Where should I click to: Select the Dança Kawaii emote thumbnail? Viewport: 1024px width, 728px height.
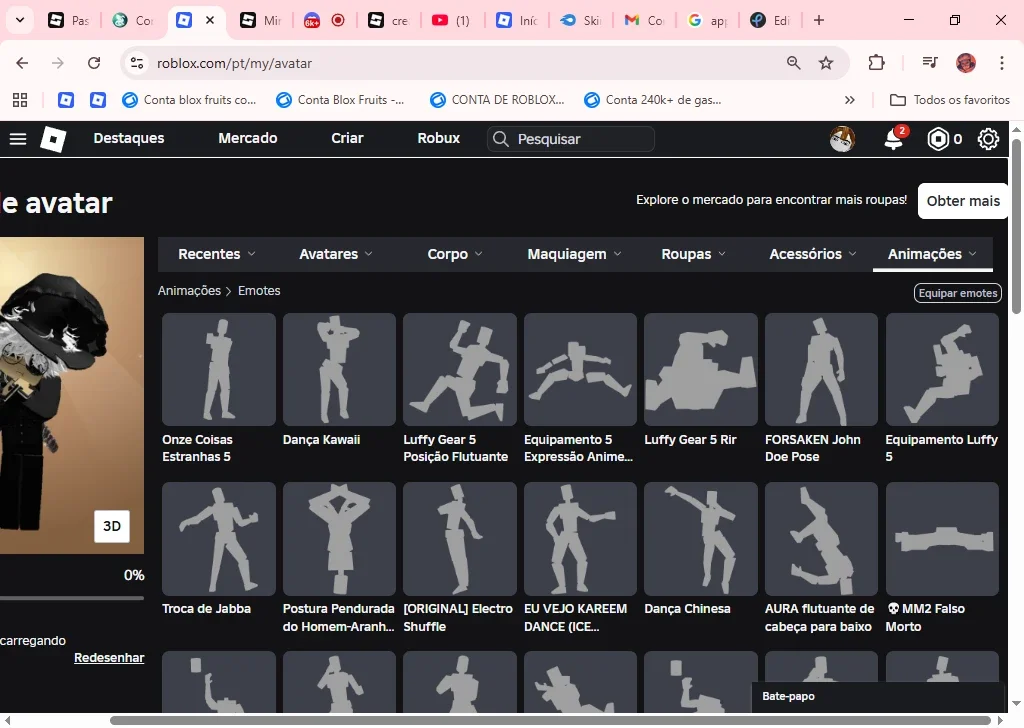(339, 370)
